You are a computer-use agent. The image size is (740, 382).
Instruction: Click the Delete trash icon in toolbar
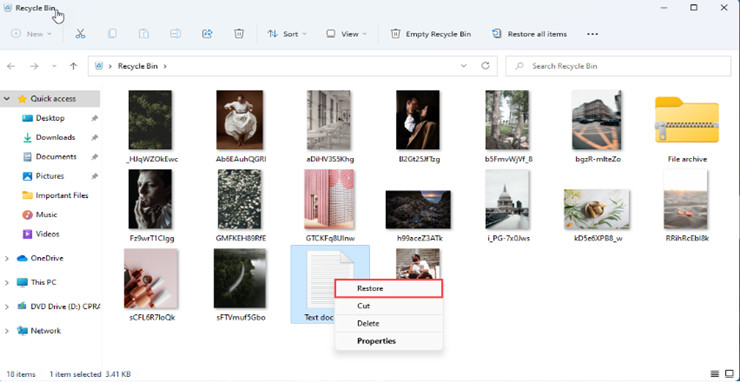[239, 34]
